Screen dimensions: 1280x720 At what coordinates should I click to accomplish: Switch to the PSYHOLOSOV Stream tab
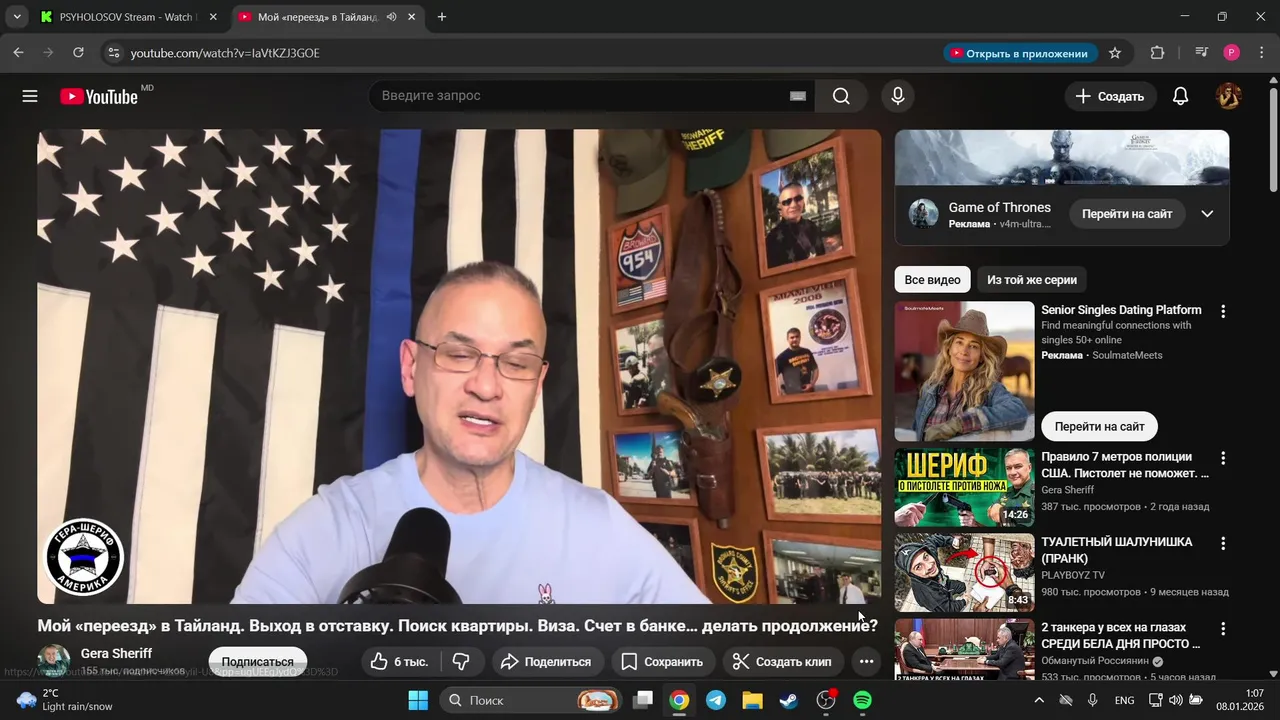(127, 17)
